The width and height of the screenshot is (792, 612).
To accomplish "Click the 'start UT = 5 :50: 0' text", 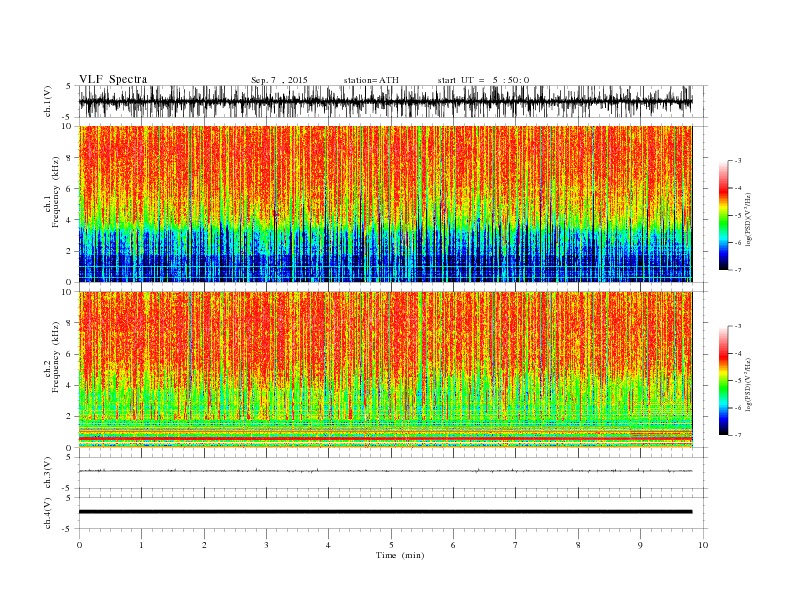I will coord(483,80).
